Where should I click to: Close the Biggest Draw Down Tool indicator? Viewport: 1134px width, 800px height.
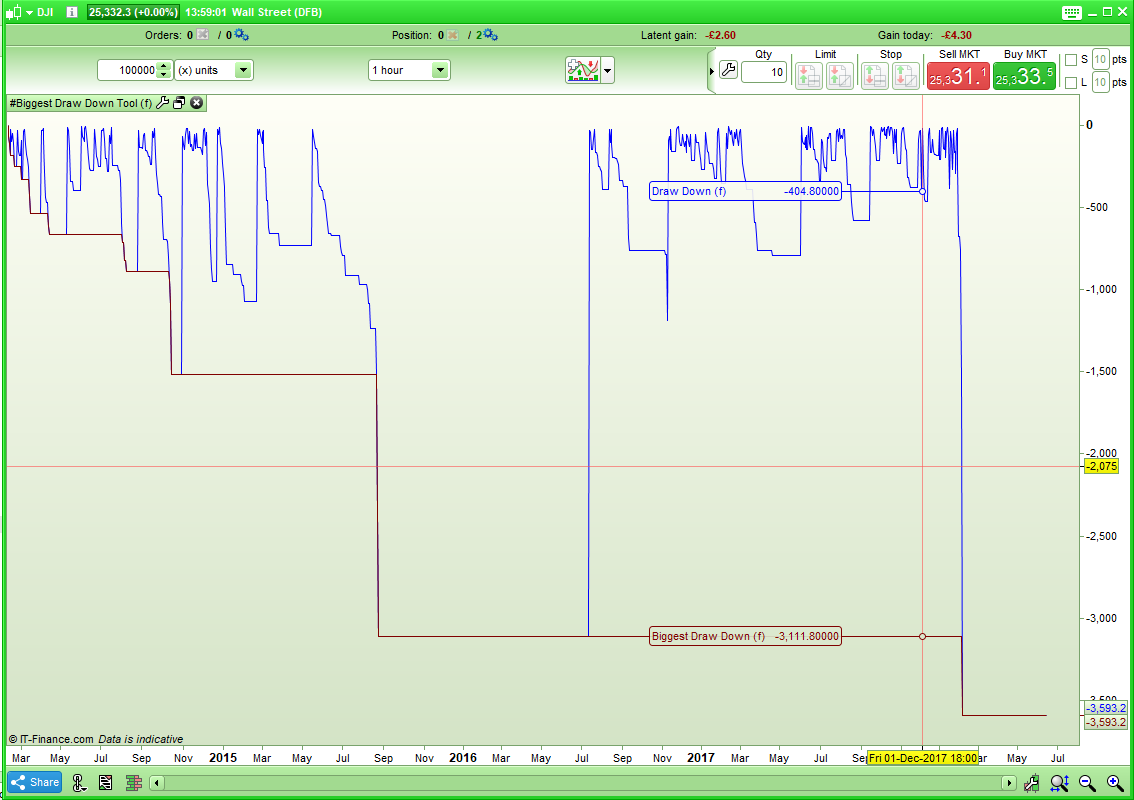[x=196, y=103]
